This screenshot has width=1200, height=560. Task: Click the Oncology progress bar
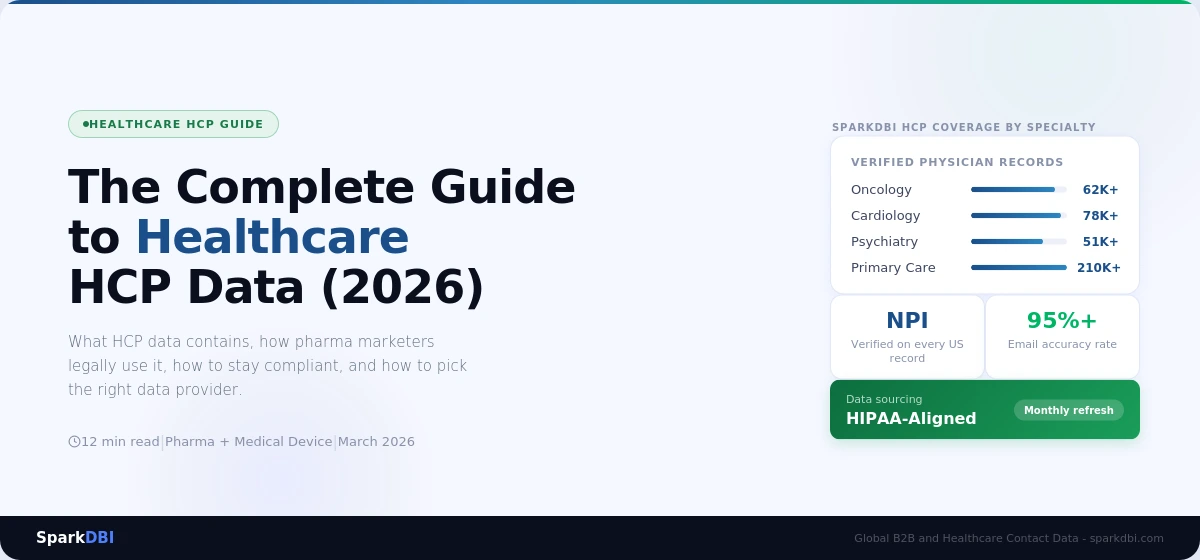1018,190
